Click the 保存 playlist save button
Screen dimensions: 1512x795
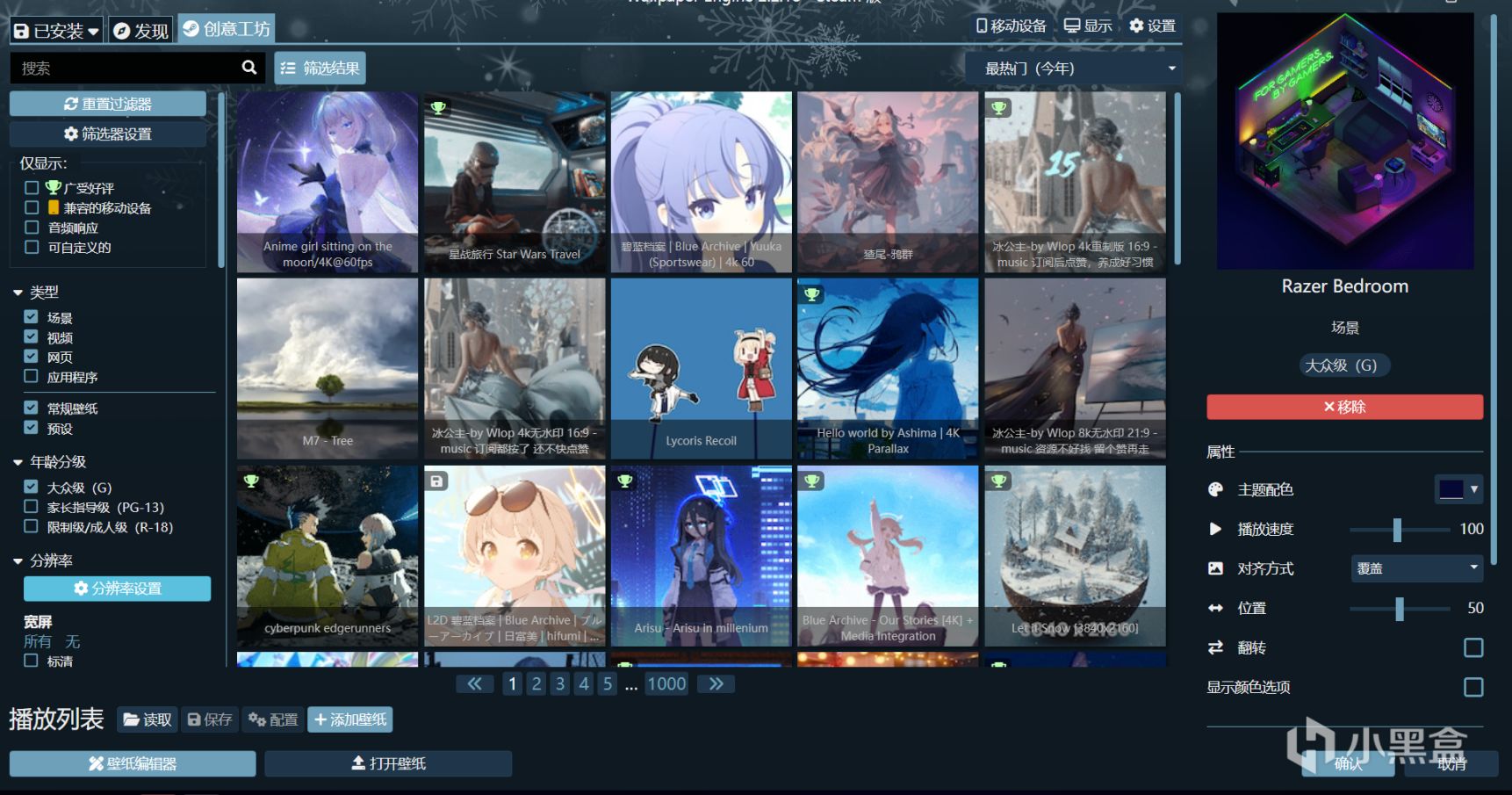(210, 719)
